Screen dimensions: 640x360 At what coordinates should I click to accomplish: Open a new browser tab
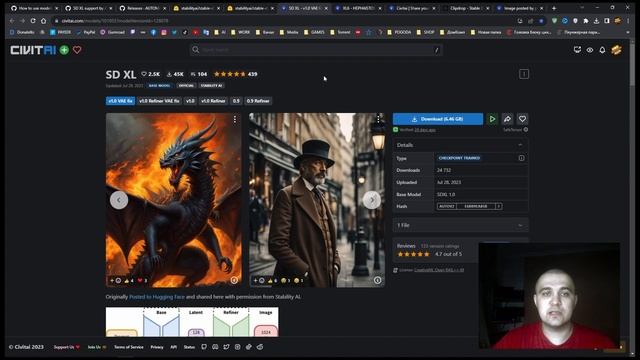click(554, 8)
